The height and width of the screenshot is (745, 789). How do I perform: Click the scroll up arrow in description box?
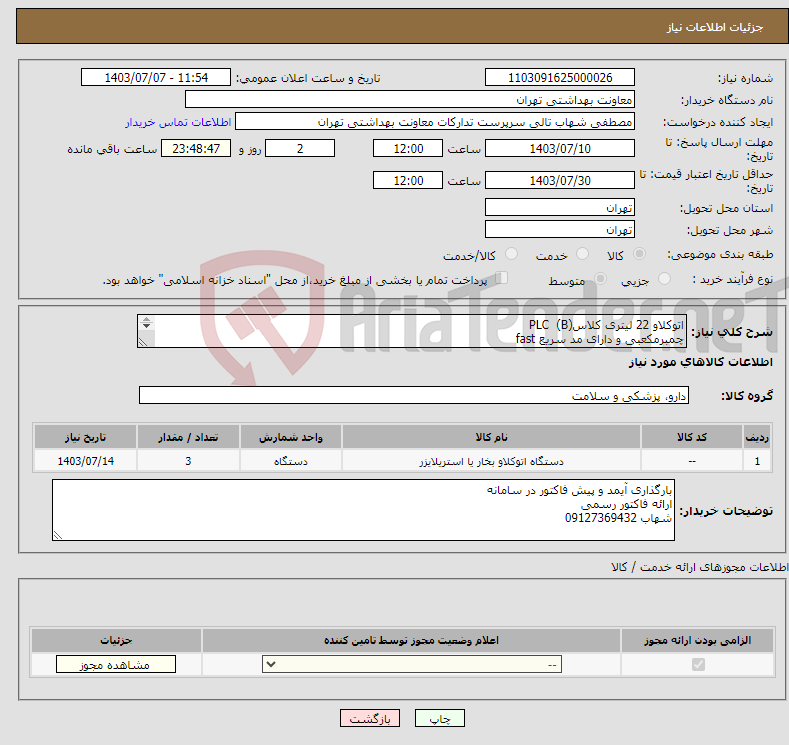pos(146,319)
